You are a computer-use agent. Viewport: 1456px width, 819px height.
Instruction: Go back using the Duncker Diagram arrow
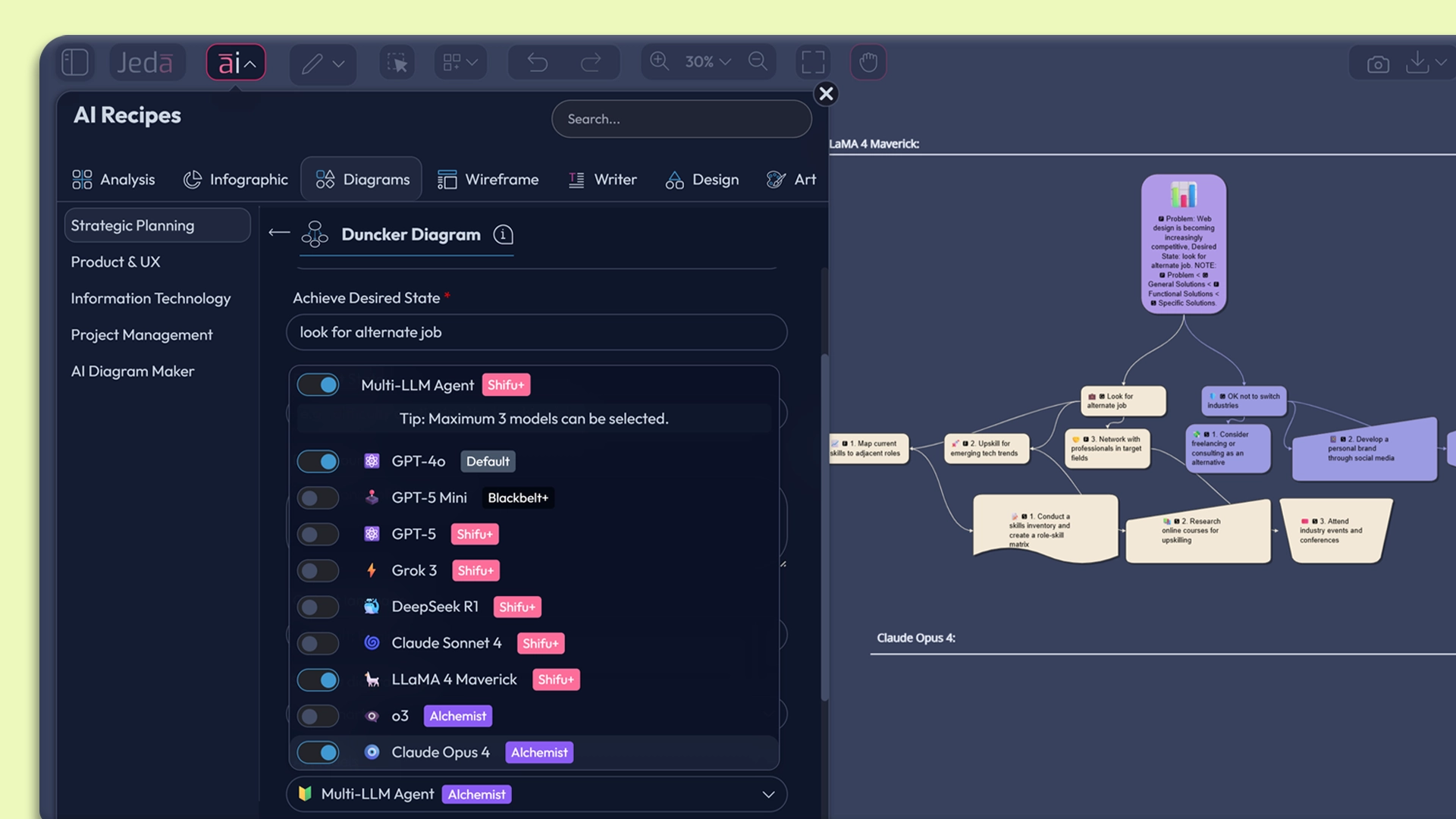(279, 233)
